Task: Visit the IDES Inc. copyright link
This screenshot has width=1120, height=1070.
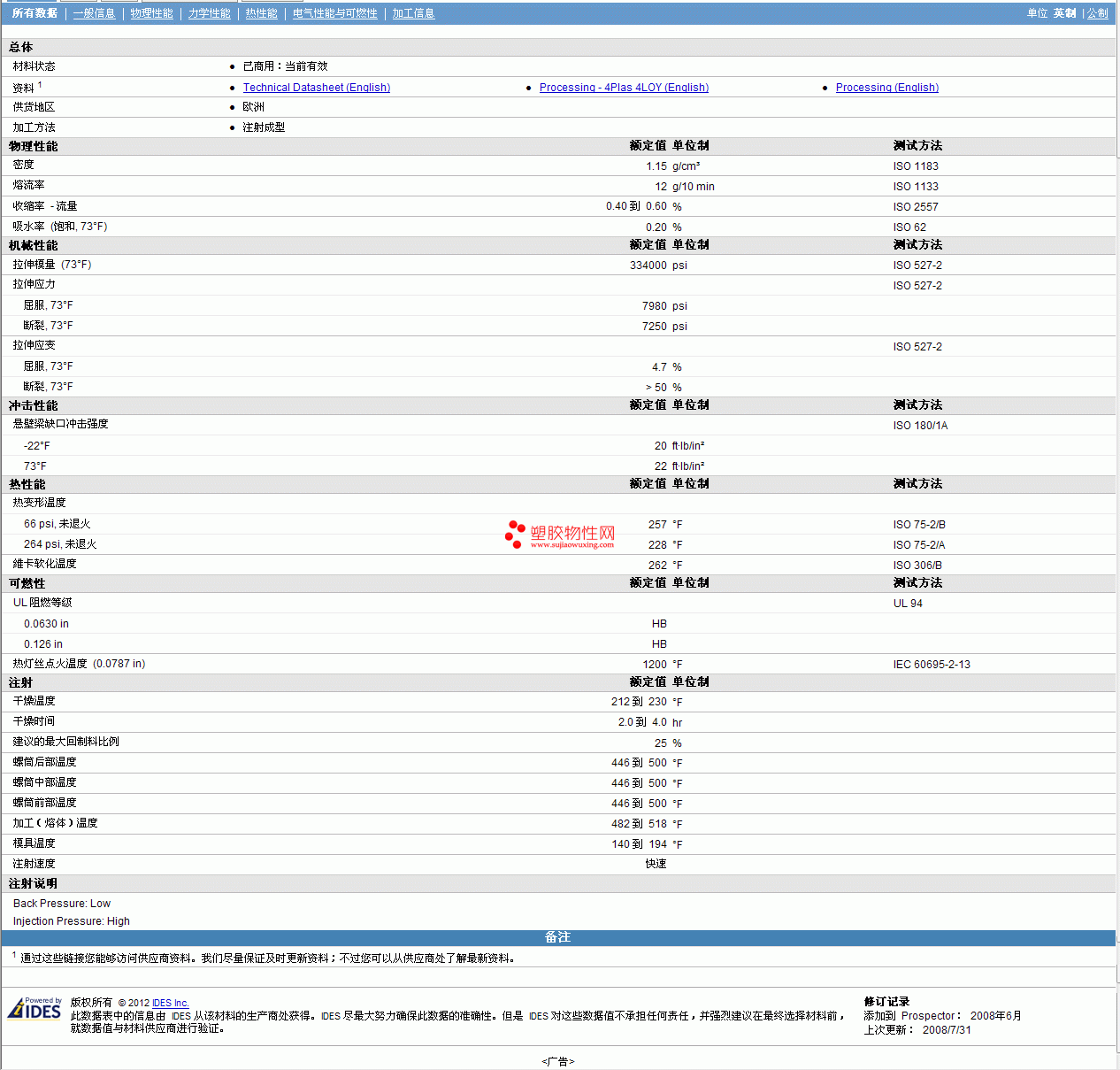Action: click(170, 1003)
